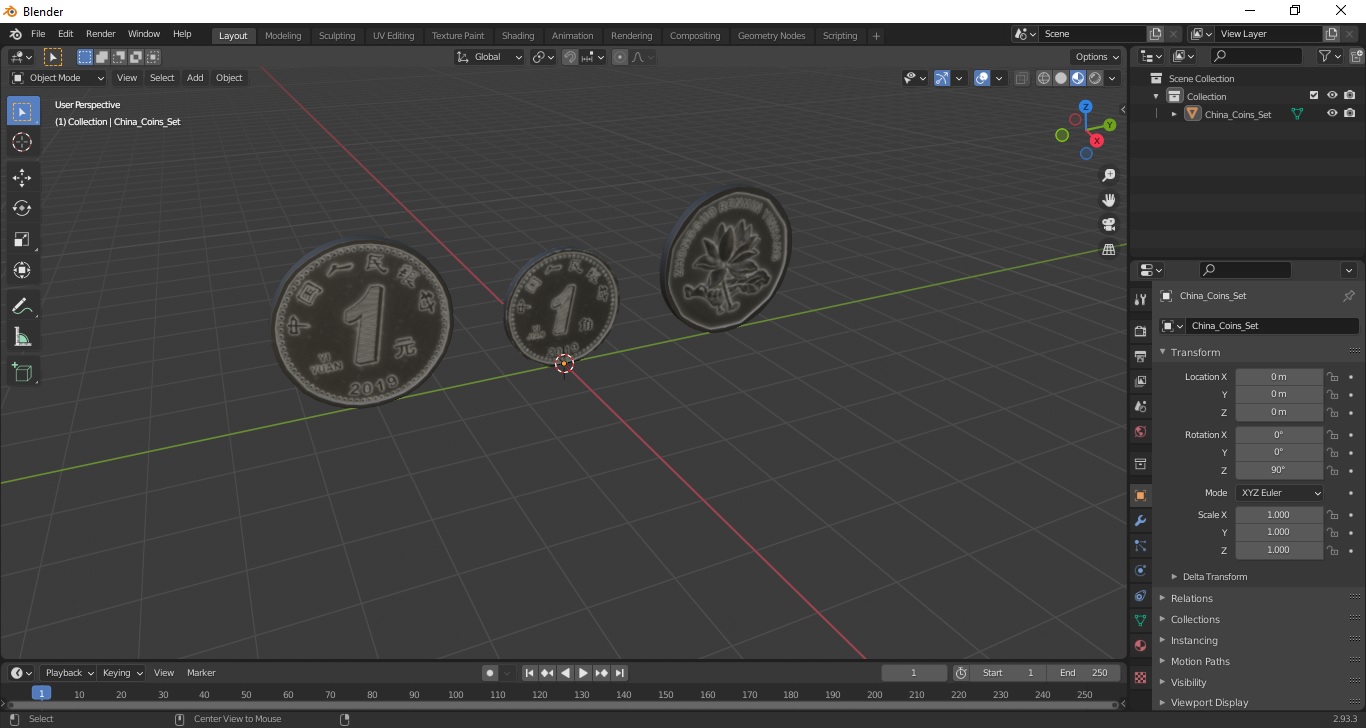
Task: Toggle camera view icon
Action: pyautogui.click(x=1108, y=225)
